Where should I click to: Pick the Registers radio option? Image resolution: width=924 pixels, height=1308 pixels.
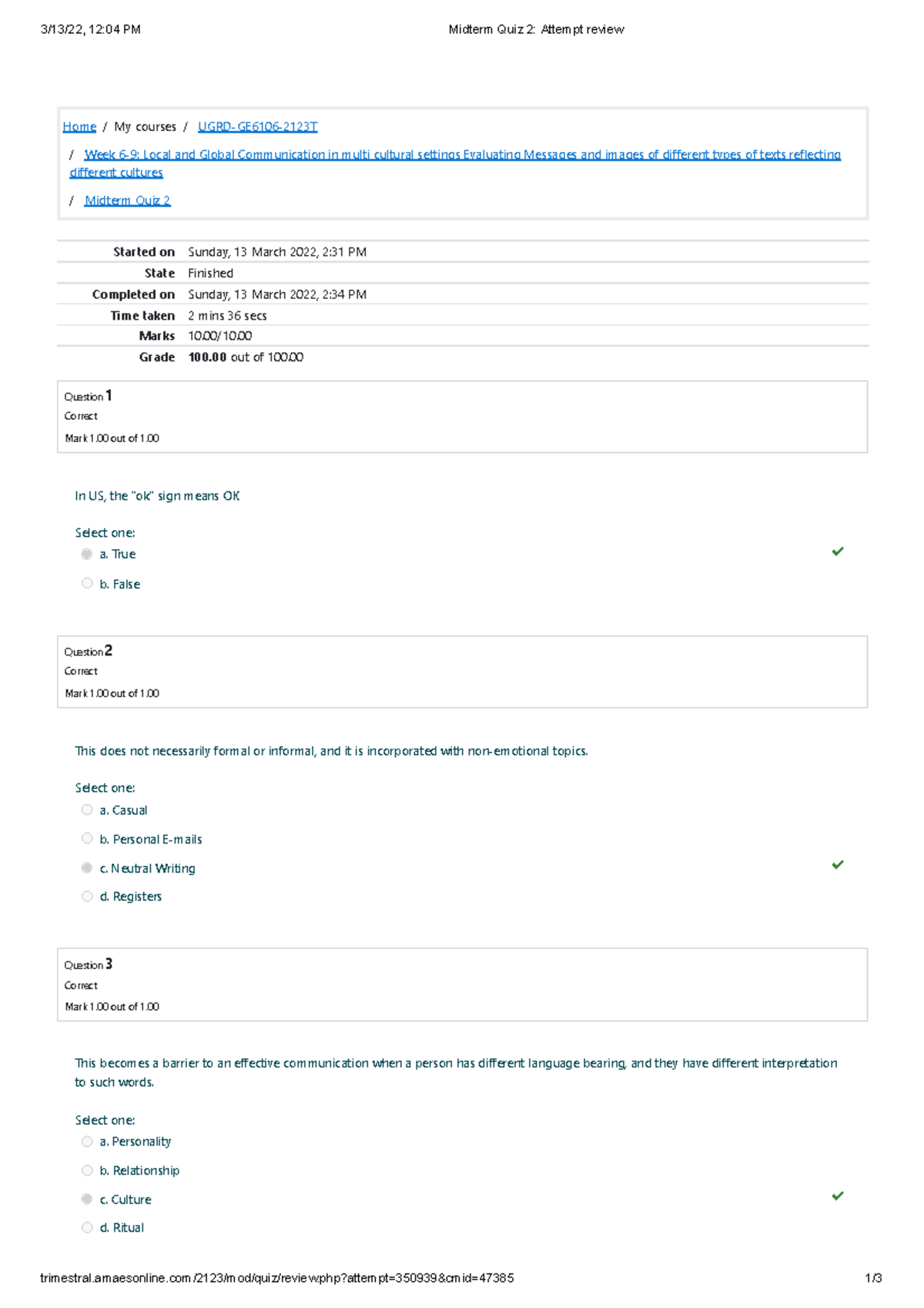coord(87,896)
